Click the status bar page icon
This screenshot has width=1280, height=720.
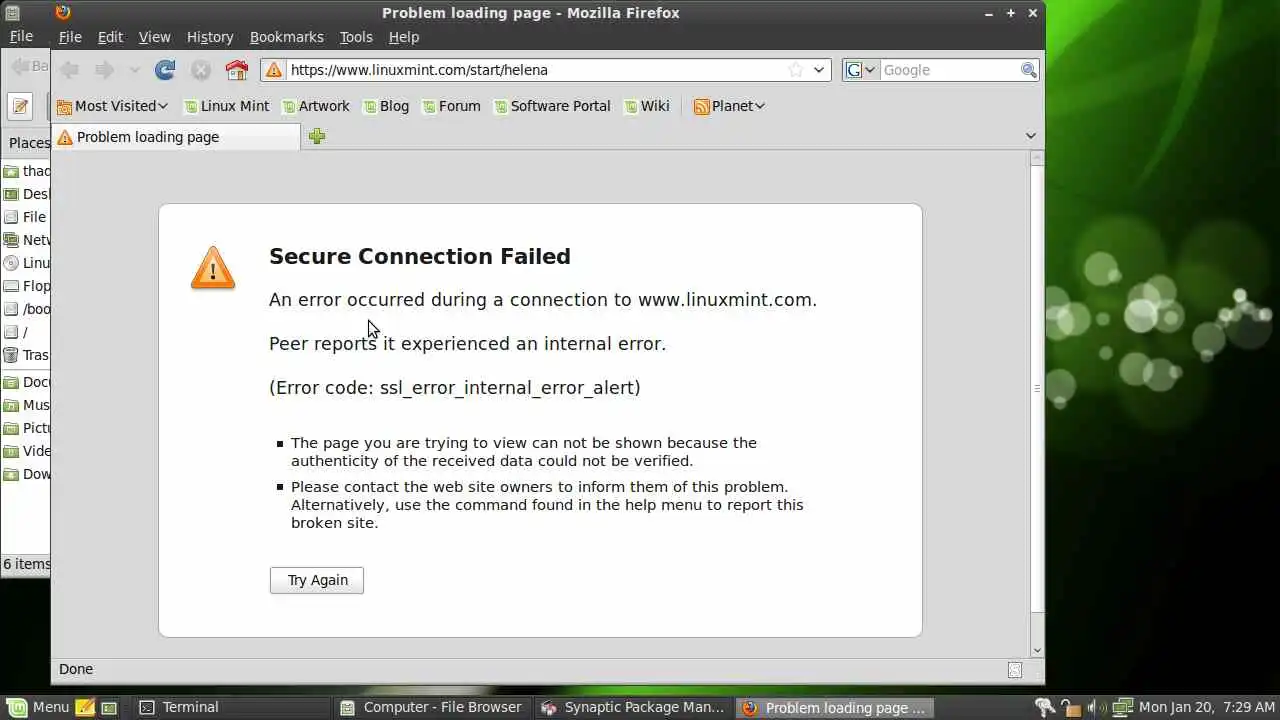pyautogui.click(x=1015, y=670)
